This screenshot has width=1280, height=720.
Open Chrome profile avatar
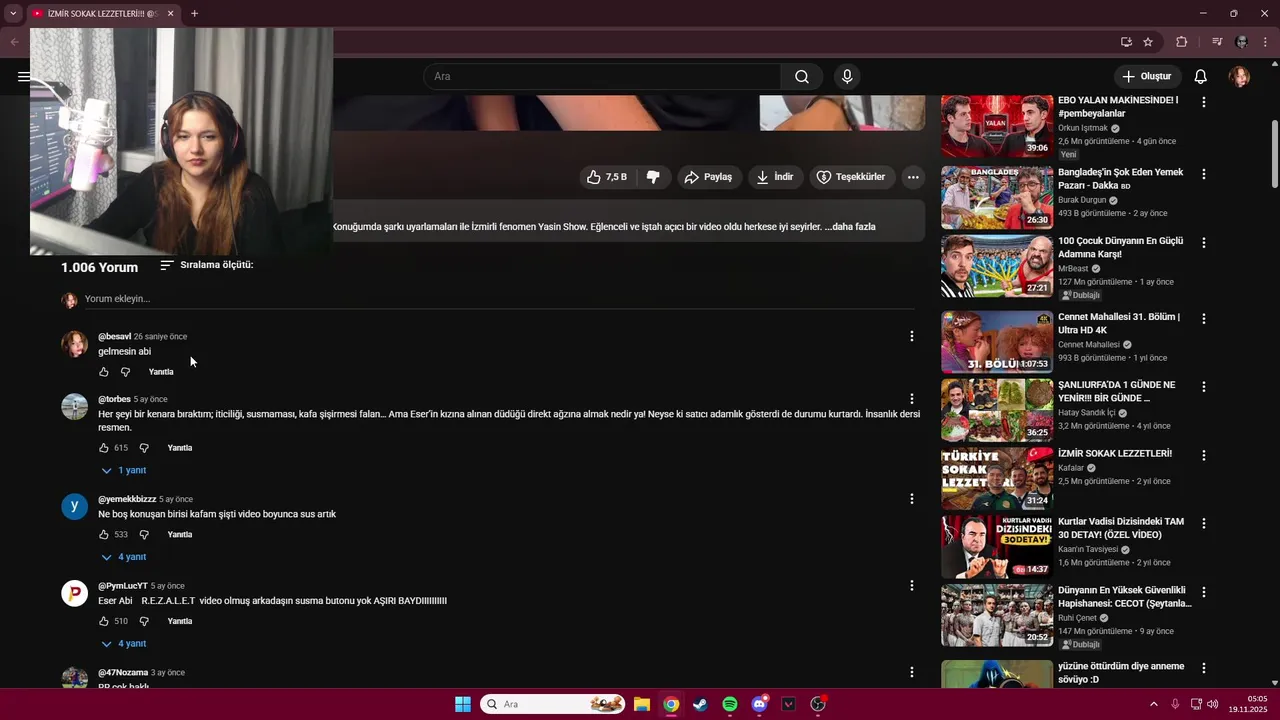click(x=1242, y=42)
